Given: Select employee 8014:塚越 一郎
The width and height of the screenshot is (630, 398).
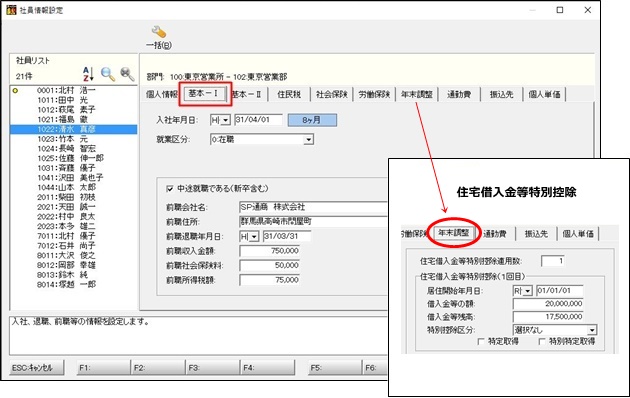Looking at the screenshot, I should (x=66, y=284).
